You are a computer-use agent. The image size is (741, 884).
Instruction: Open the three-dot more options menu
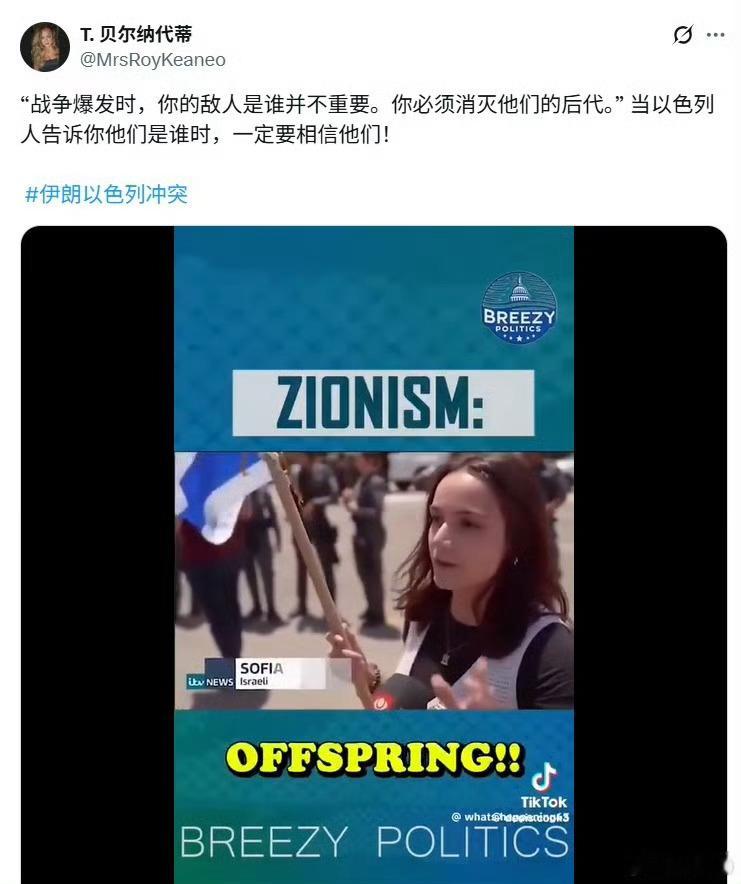pos(715,35)
